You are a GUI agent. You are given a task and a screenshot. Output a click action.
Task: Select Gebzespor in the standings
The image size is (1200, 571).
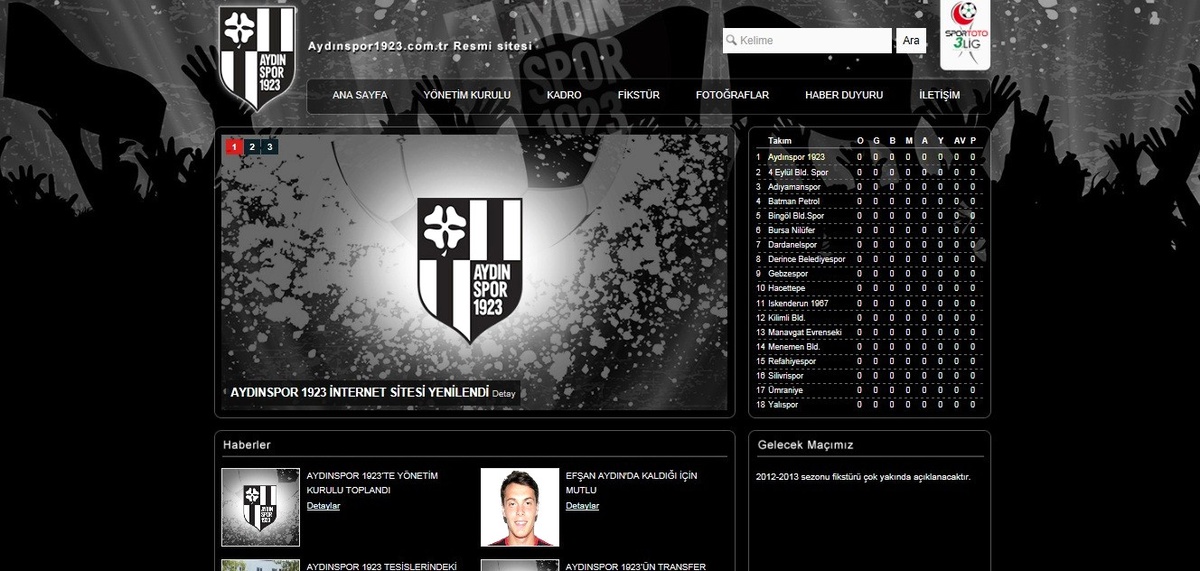pyautogui.click(x=868, y=274)
